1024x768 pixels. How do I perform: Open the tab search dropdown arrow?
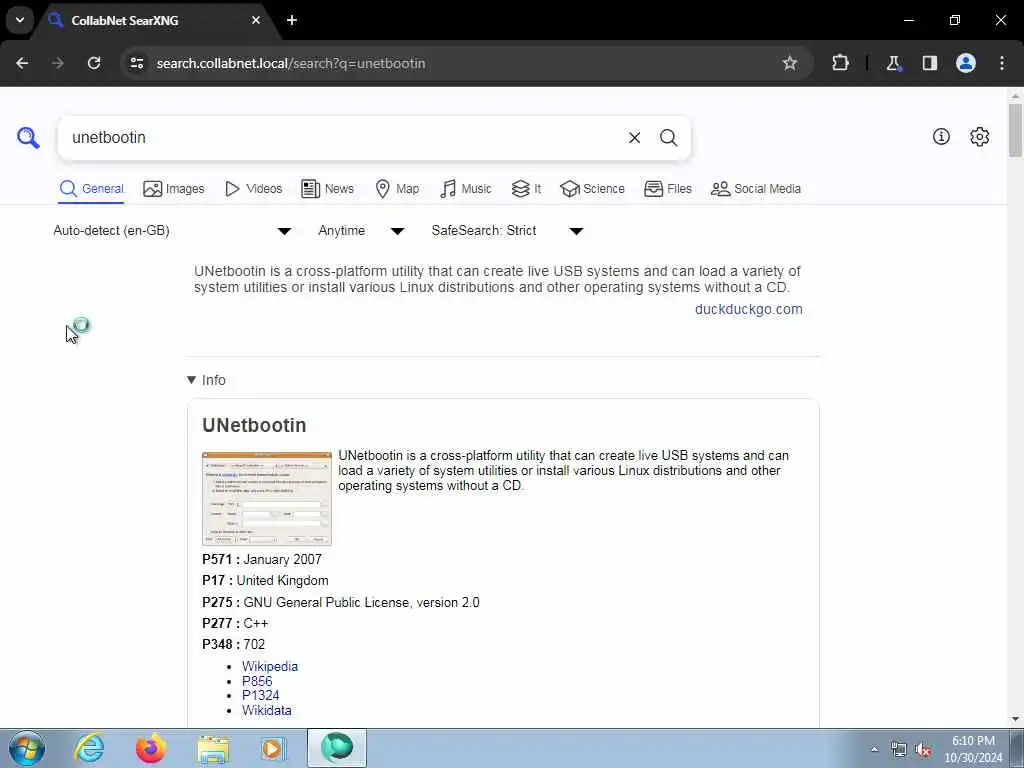pos(20,20)
